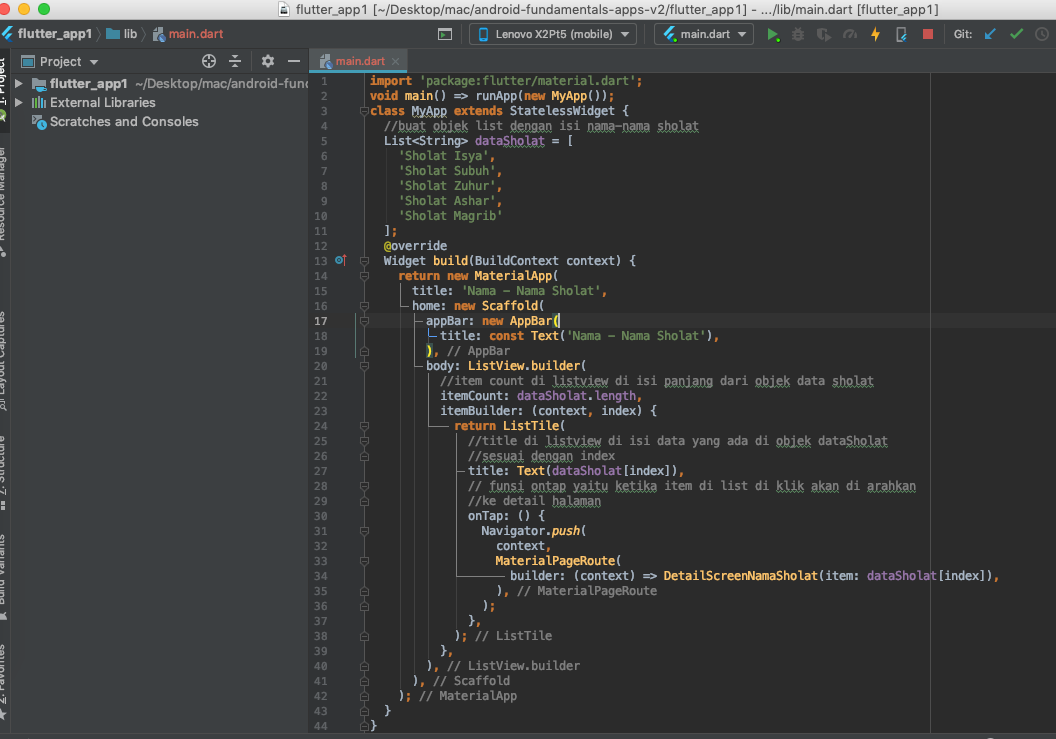
Task: Collapse all items in Project panel
Action: [x=235, y=61]
